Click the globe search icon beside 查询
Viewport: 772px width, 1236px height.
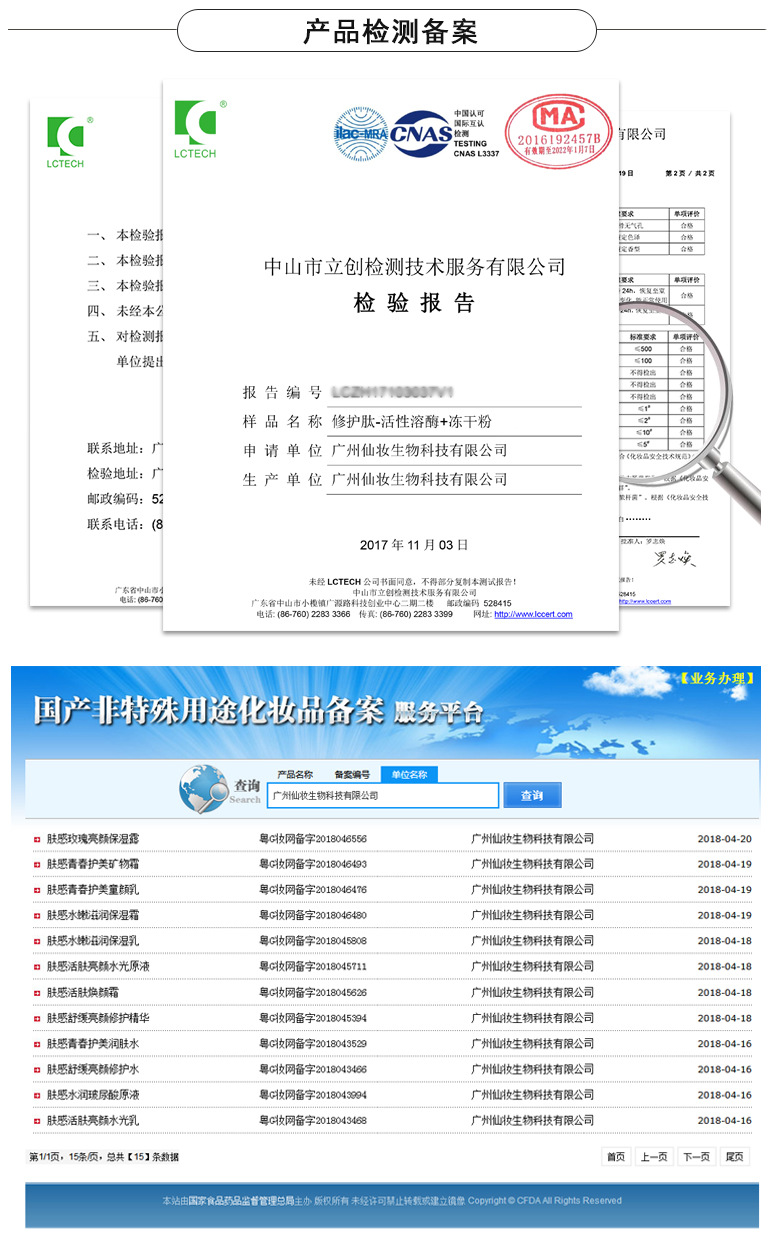[x=204, y=790]
